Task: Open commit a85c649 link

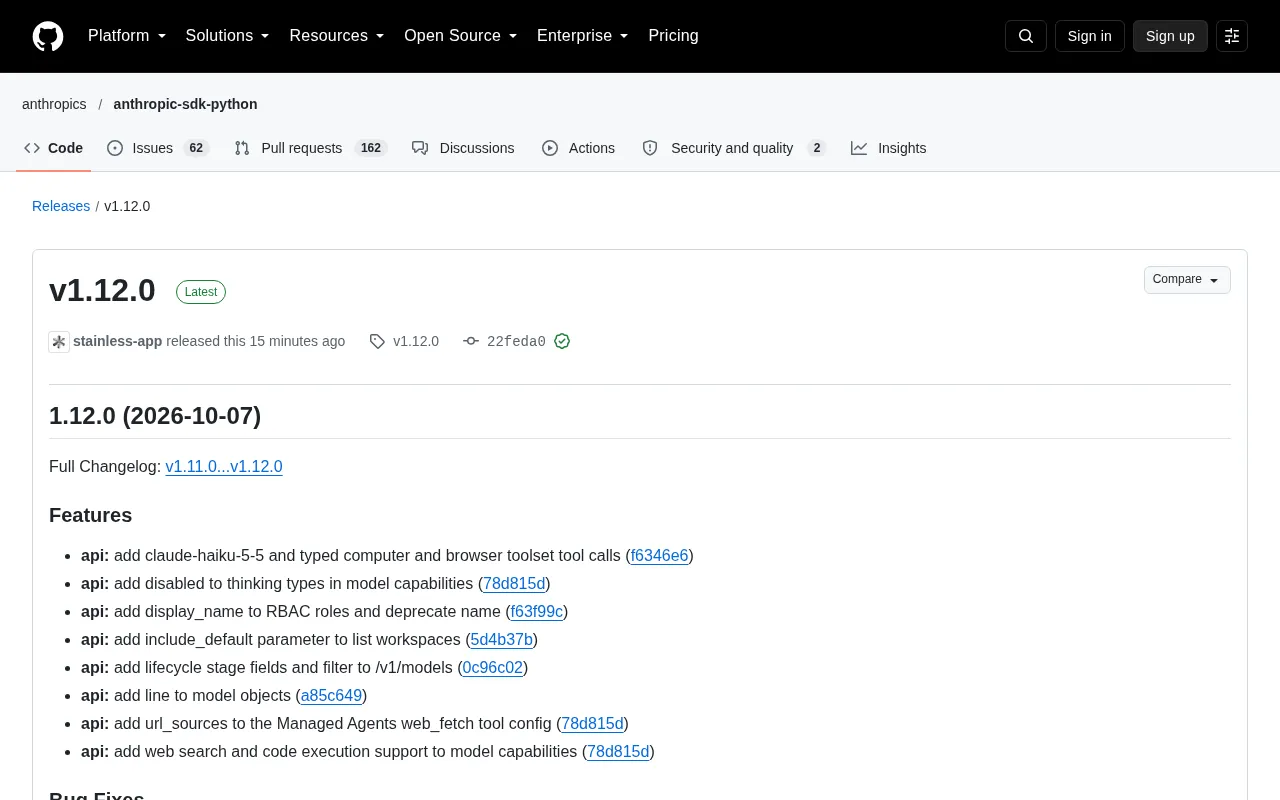Action: tap(331, 695)
